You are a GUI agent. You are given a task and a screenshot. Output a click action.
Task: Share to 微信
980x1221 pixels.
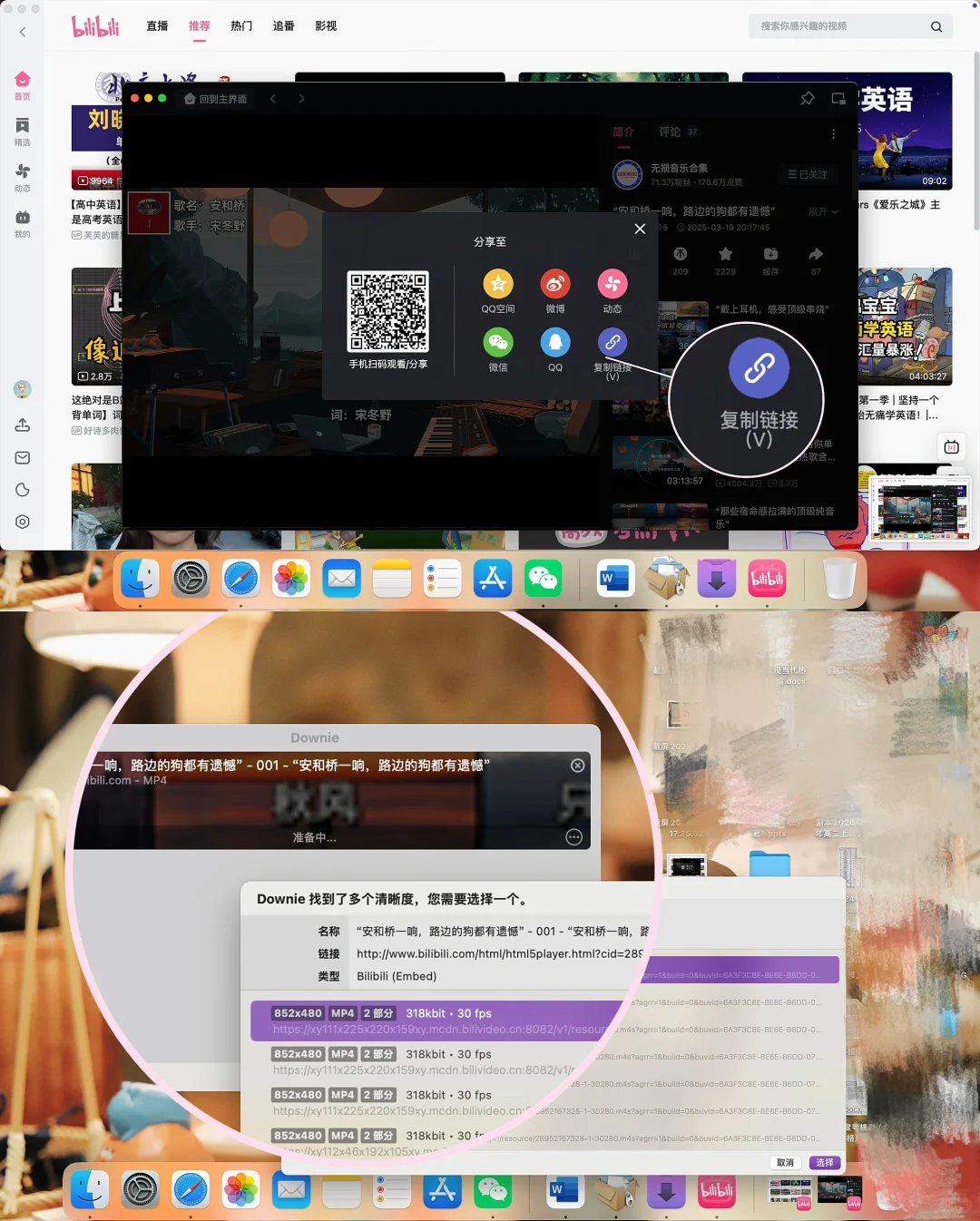point(498,342)
